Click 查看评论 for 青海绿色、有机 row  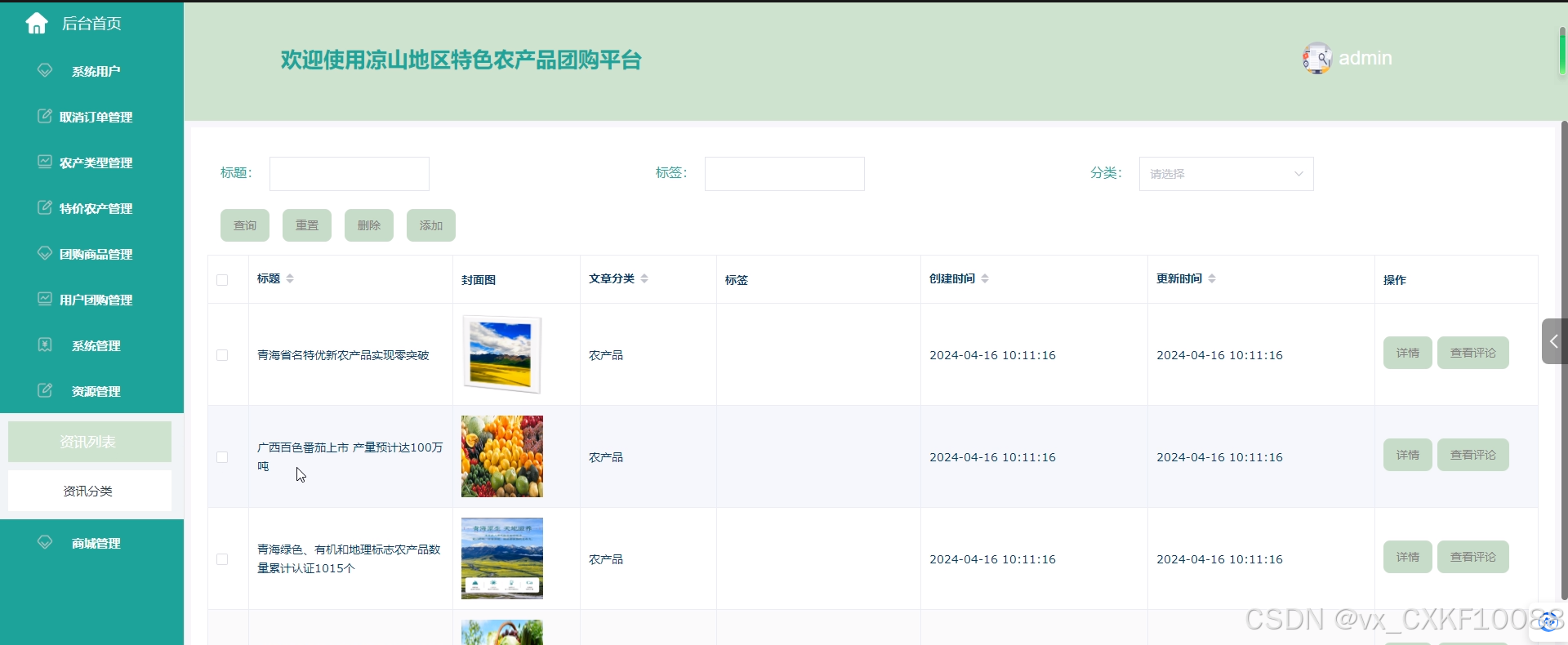coord(1473,557)
